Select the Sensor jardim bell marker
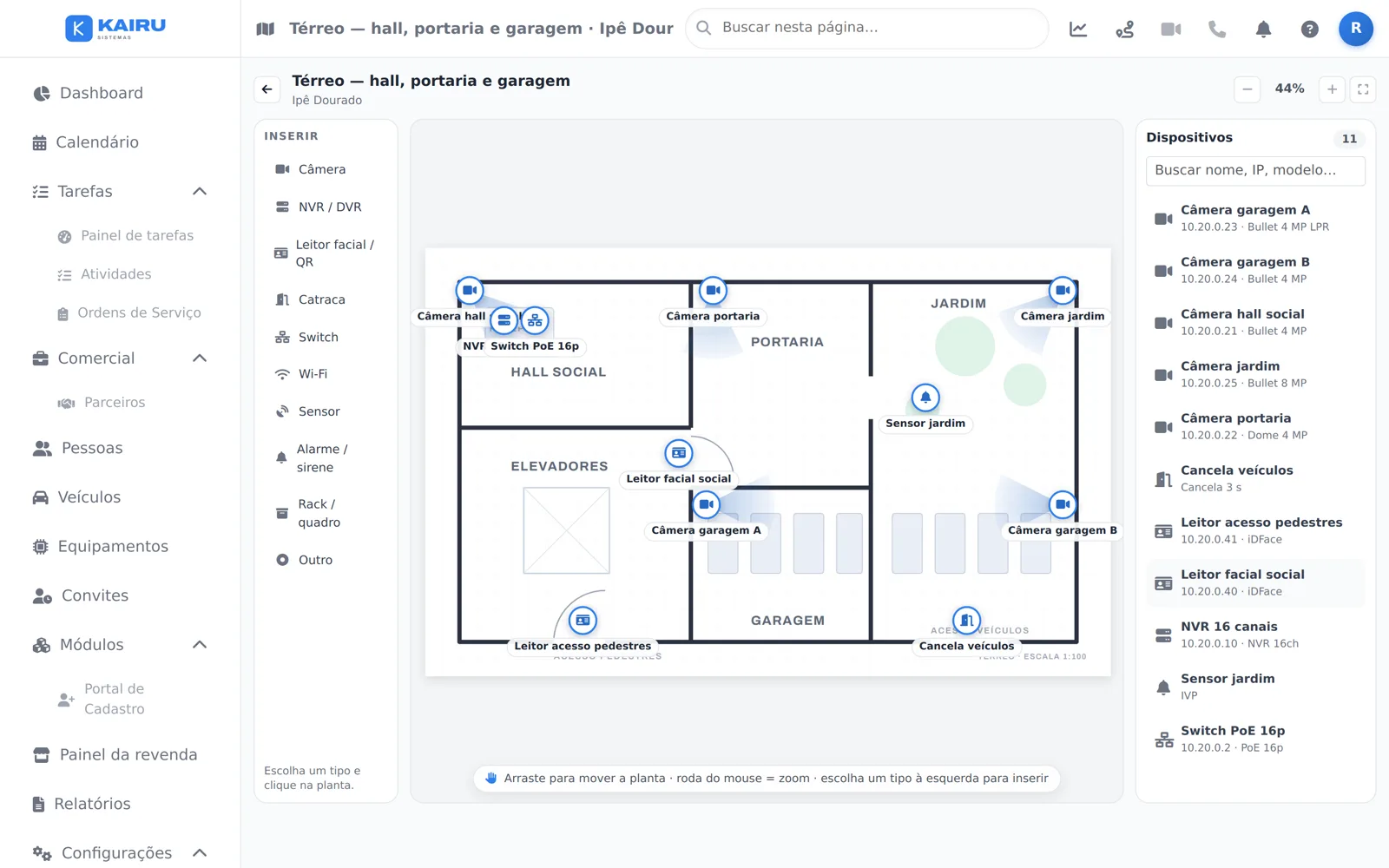This screenshot has width=1389, height=868. click(x=925, y=398)
